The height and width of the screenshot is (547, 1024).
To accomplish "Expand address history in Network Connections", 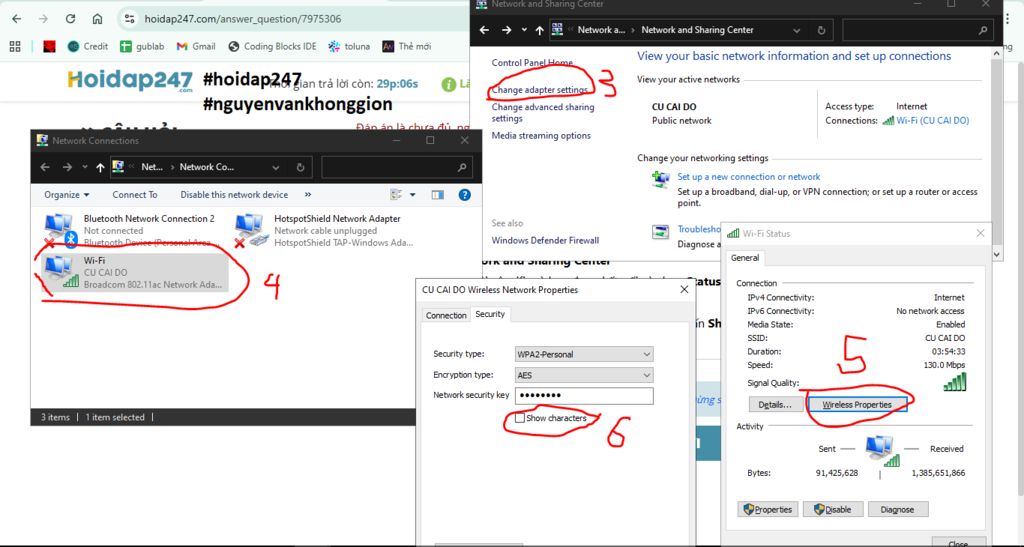I will tap(276, 167).
